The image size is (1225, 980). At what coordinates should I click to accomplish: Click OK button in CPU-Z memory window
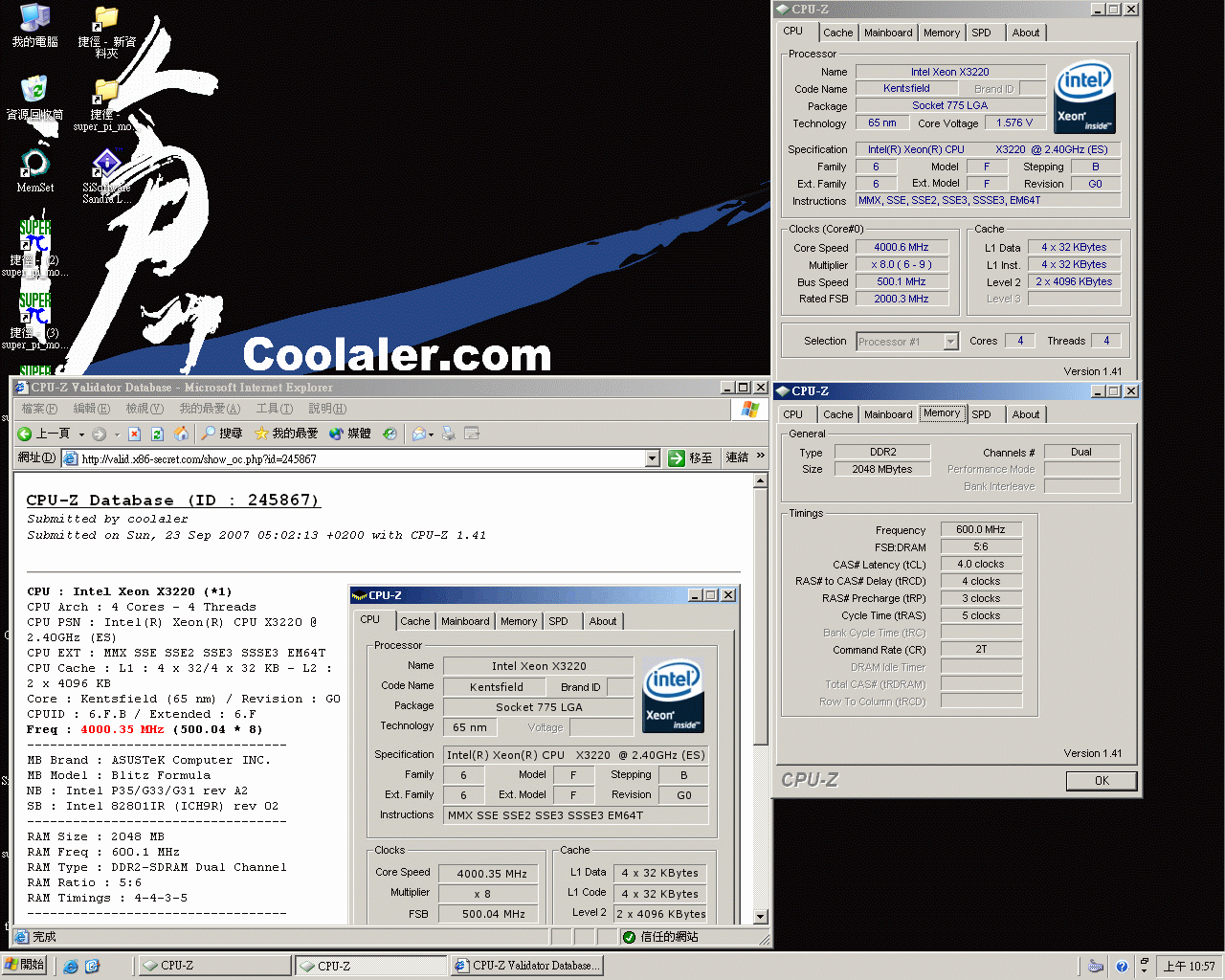pyautogui.click(x=1102, y=781)
